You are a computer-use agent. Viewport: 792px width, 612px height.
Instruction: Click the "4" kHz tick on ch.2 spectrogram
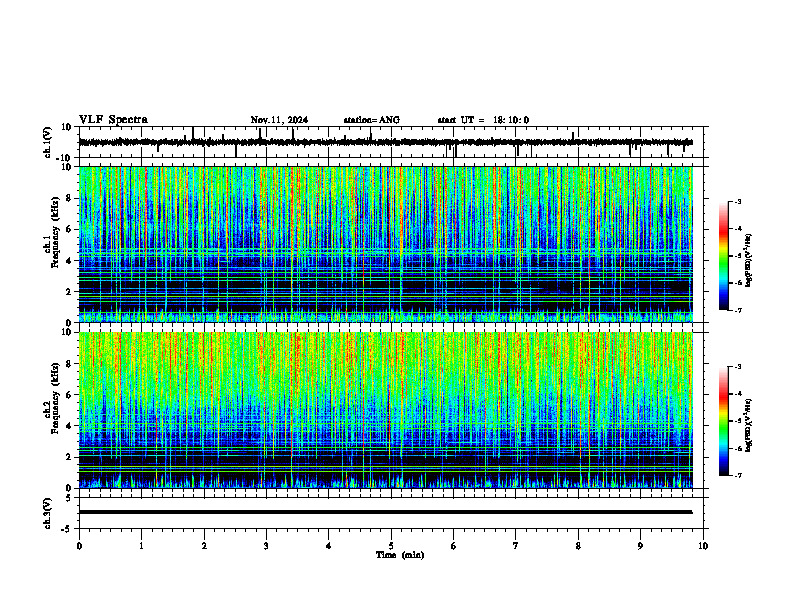70,426
